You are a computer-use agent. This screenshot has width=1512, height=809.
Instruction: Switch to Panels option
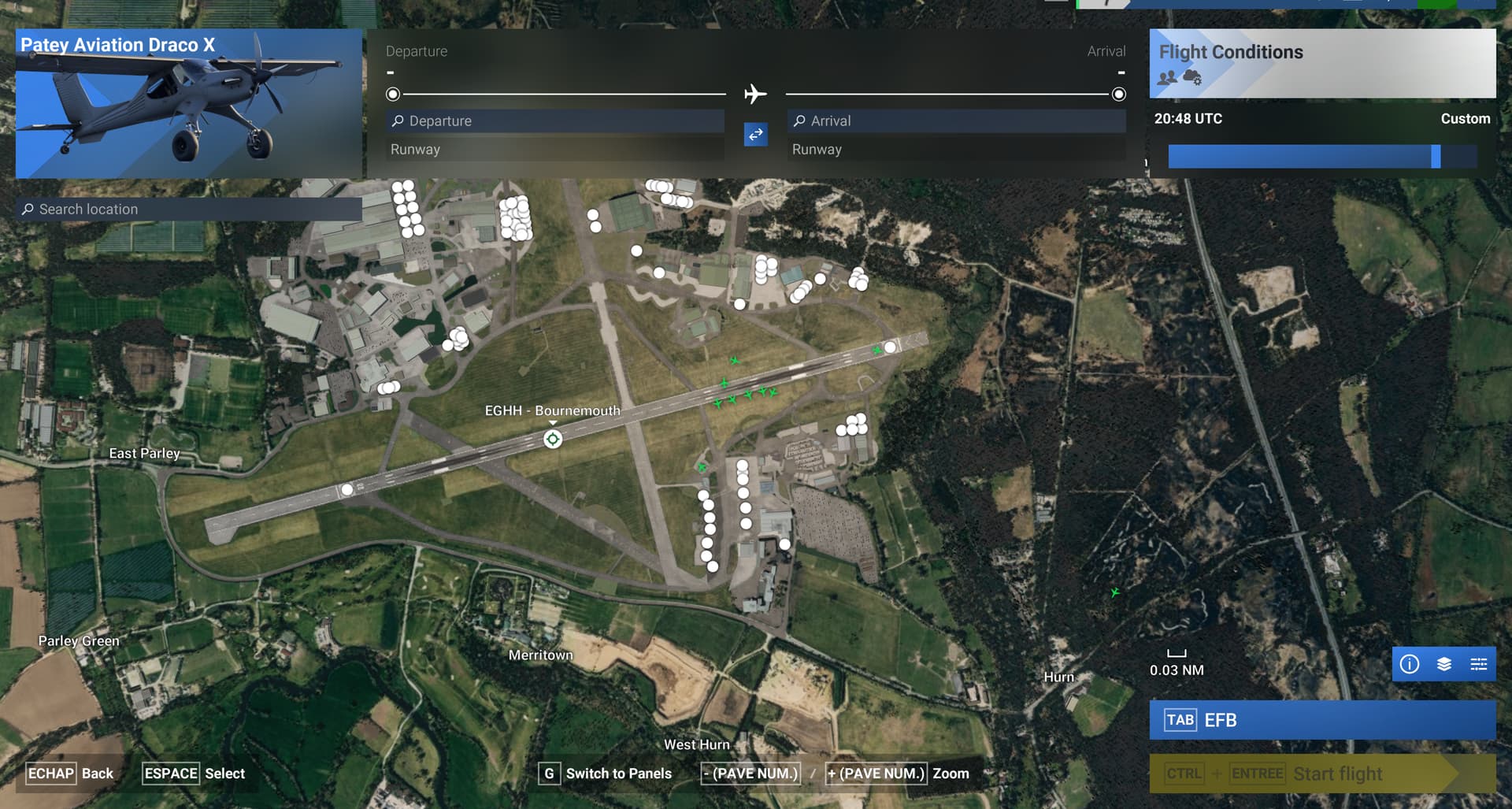pos(606,774)
